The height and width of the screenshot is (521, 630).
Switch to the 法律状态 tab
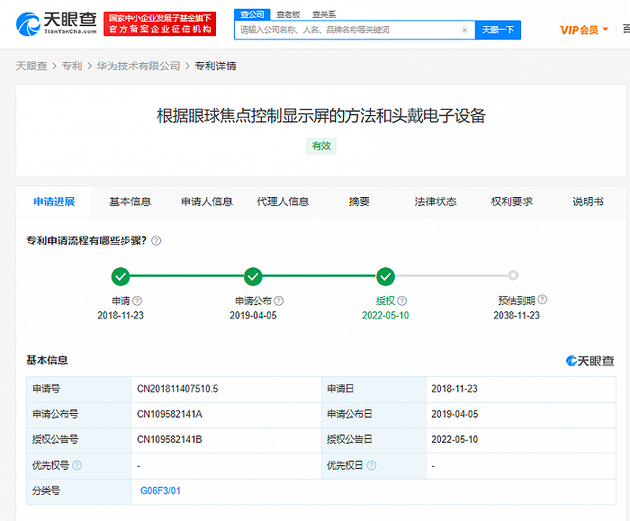coord(436,202)
